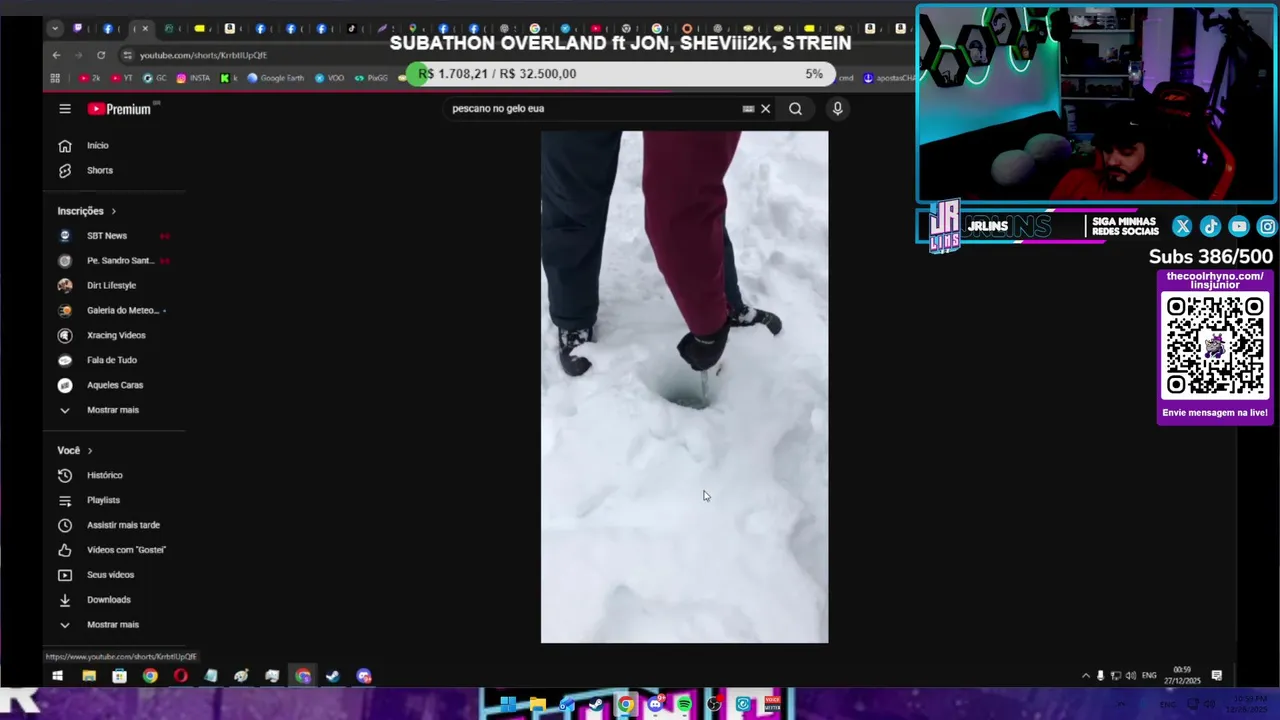Open the site info icon in address bar
Viewport: 1280px width, 720px height.
click(x=127, y=55)
